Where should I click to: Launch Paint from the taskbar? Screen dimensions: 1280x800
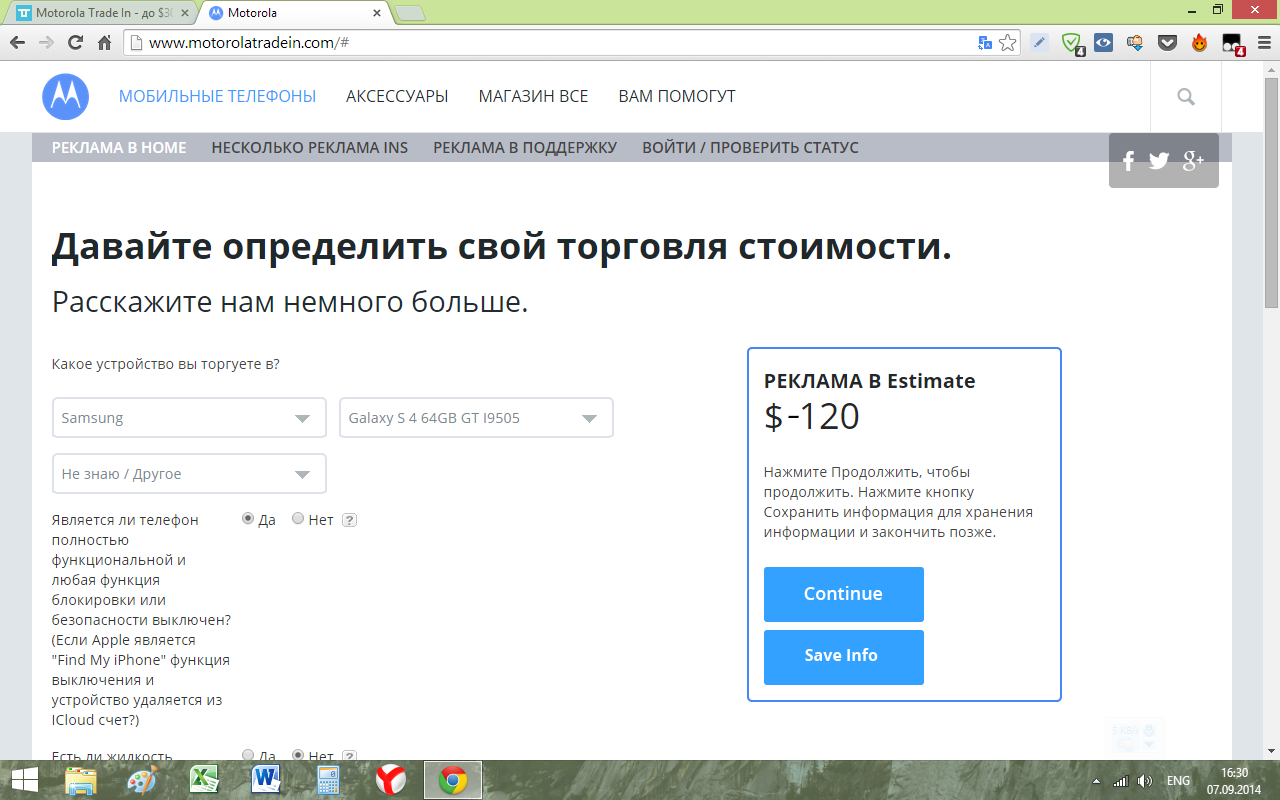point(142,780)
